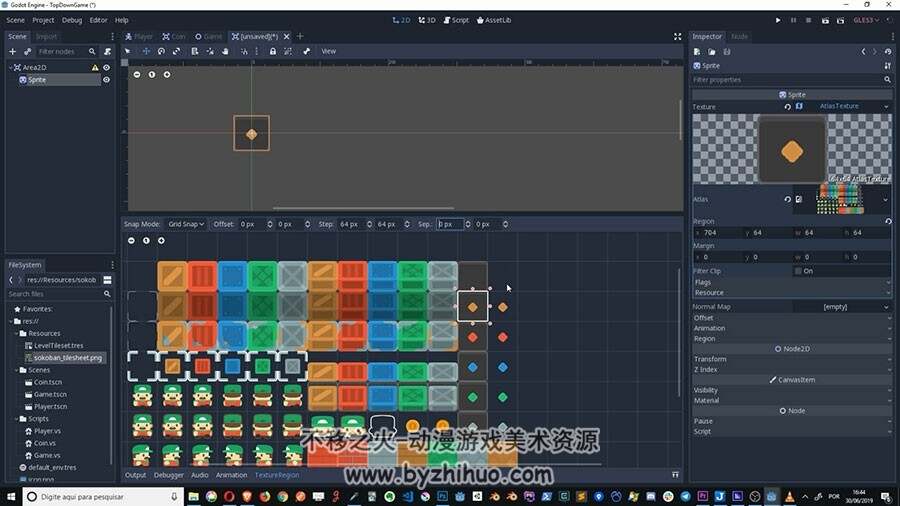Open the Debug menu
The width and height of the screenshot is (900, 506).
[x=72, y=20]
